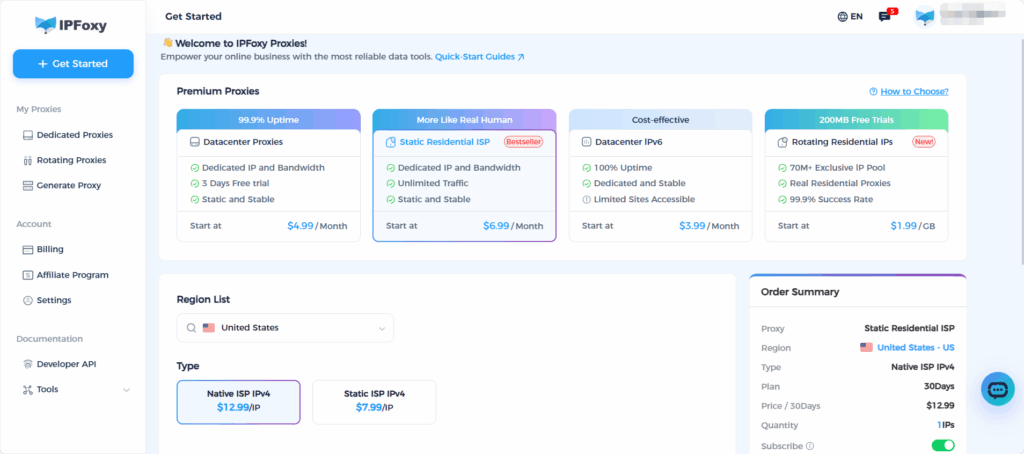Open Dedicated Proxies in sidebar
This screenshot has width=1024, height=454.
pyautogui.click(x=74, y=135)
